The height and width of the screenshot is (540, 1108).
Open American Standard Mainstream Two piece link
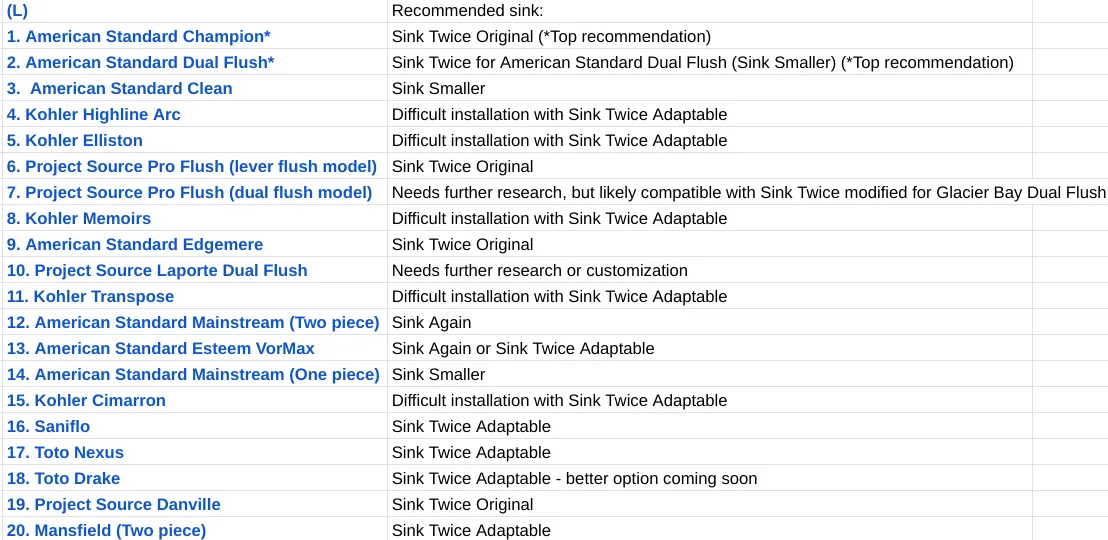pos(193,323)
